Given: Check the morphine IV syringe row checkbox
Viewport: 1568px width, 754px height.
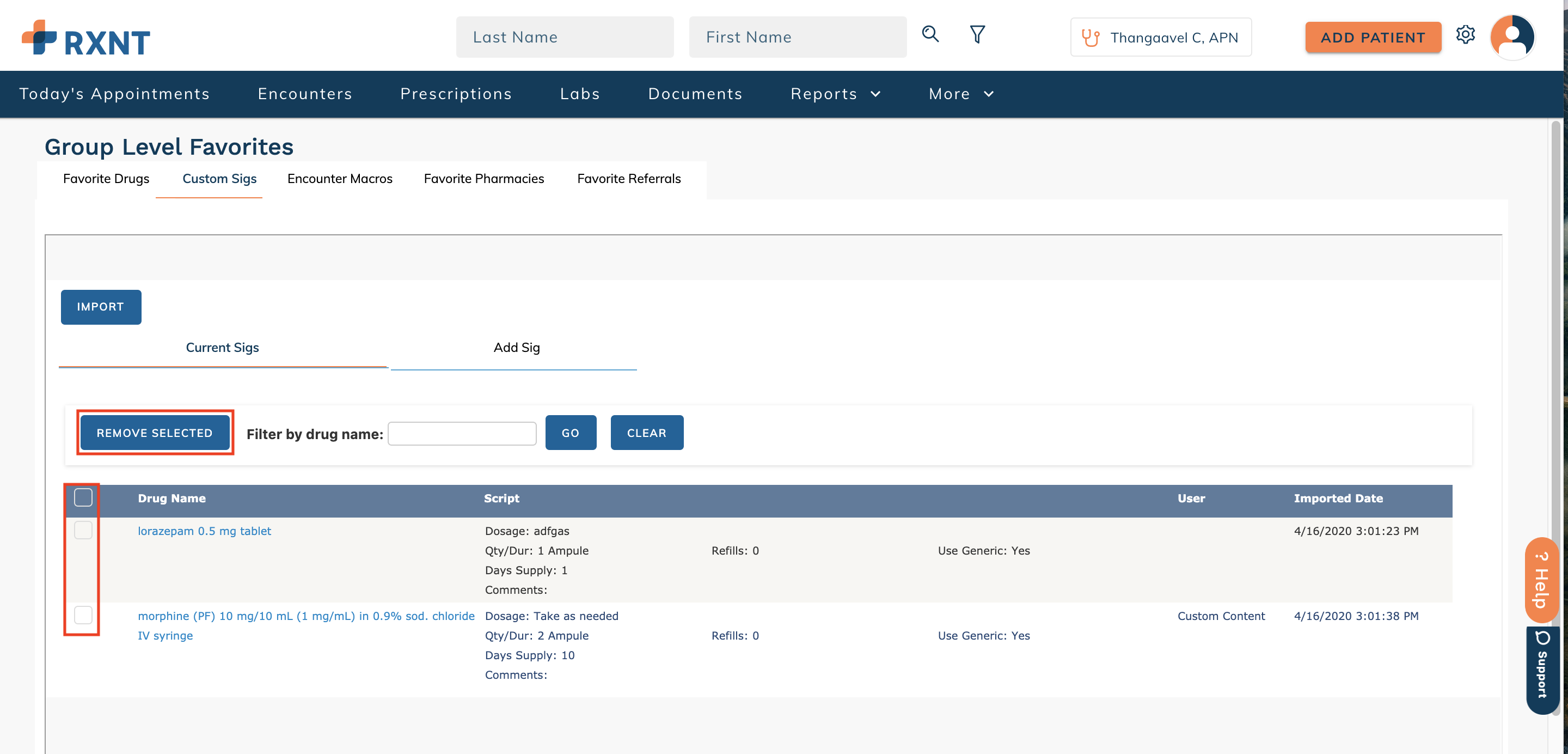Looking at the screenshot, I should [83, 615].
